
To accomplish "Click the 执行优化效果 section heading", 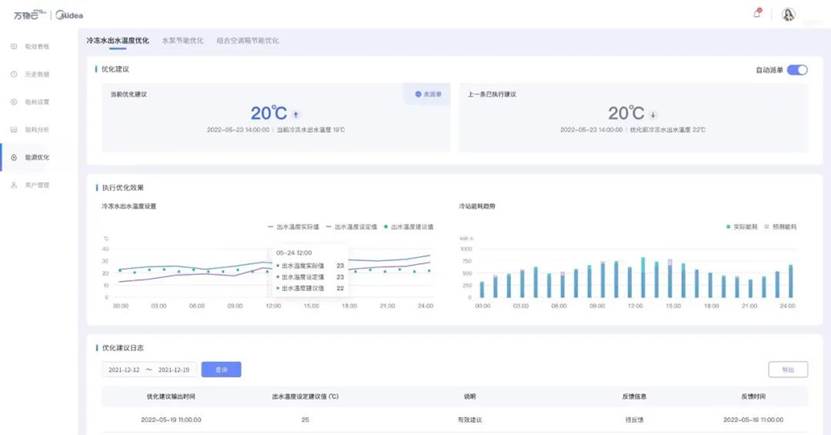I will coord(122,188).
